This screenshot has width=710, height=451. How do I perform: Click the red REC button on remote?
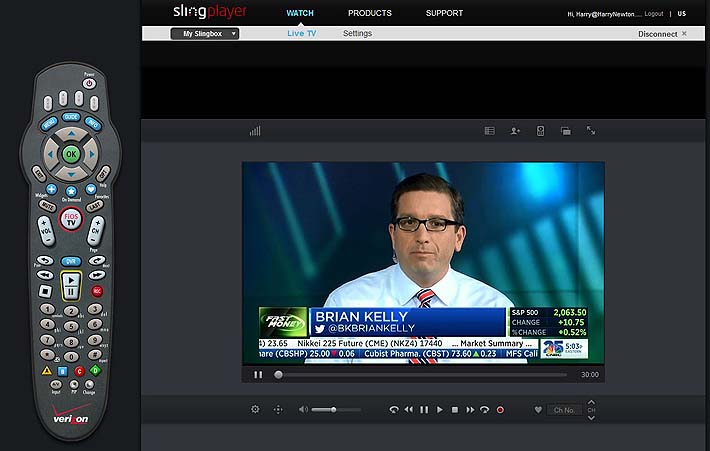[97, 291]
